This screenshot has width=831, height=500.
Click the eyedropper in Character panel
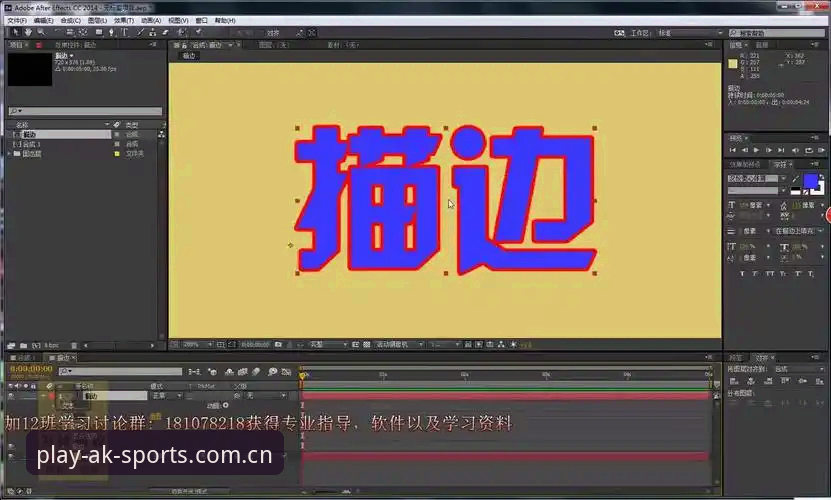pyautogui.click(x=796, y=179)
